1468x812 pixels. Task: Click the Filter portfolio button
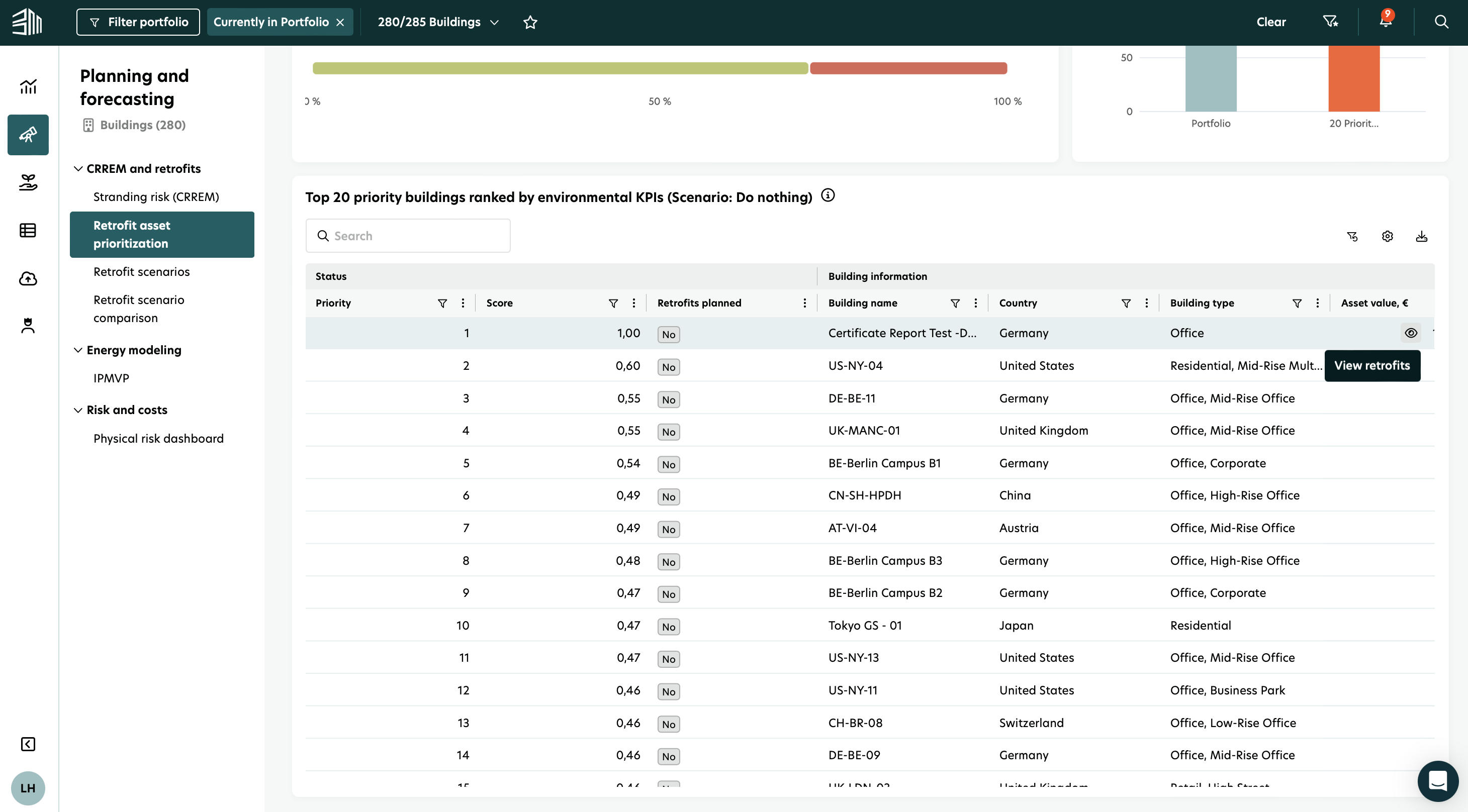click(138, 22)
